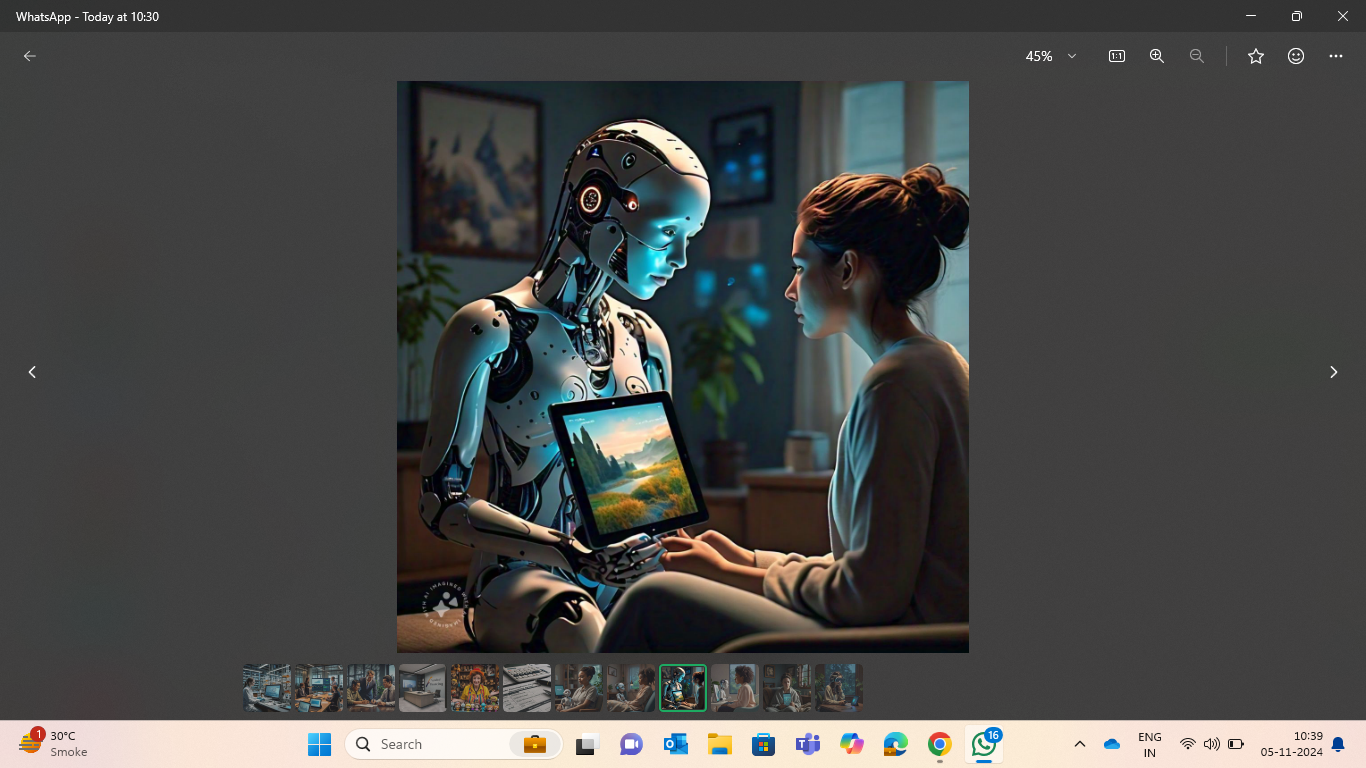Open the three-dot more options menu

tap(1336, 56)
